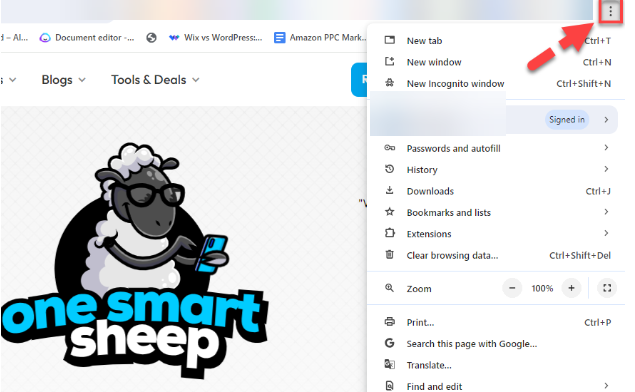The width and height of the screenshot is (635, 392).
Task: Open the Amazon PPC Mark bookmark
Action: 320,38
